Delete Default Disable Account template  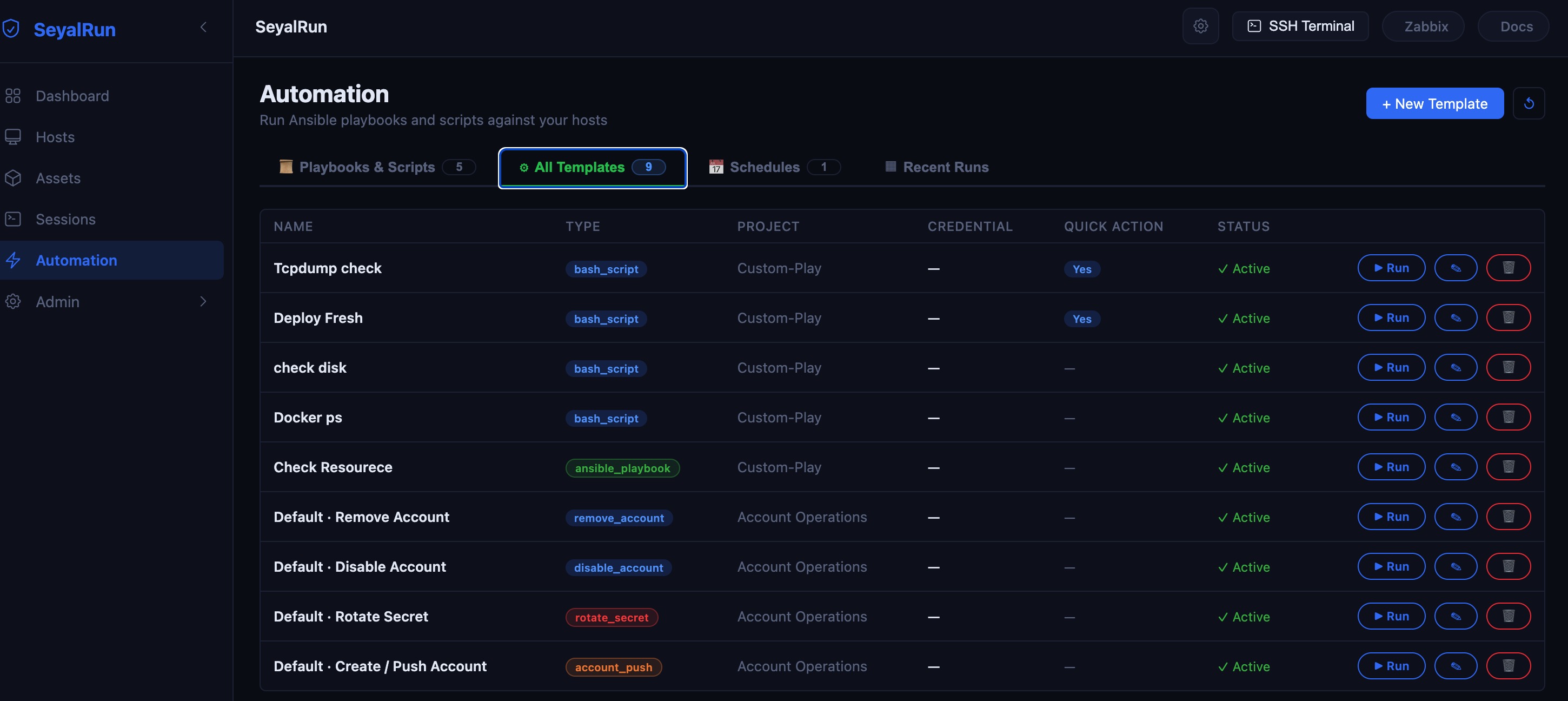coord(1509,566)
